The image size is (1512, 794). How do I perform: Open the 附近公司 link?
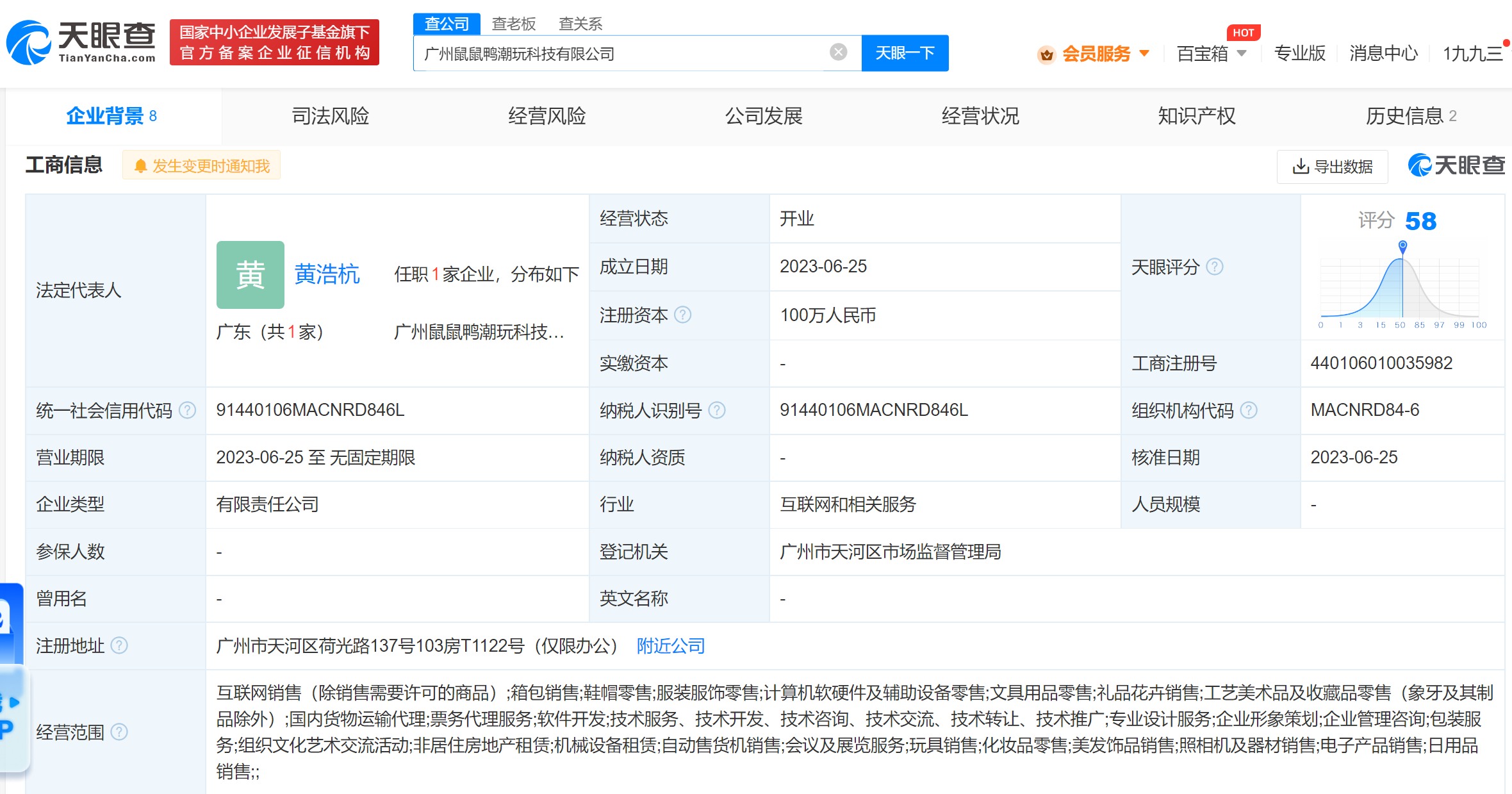point(671,646)
